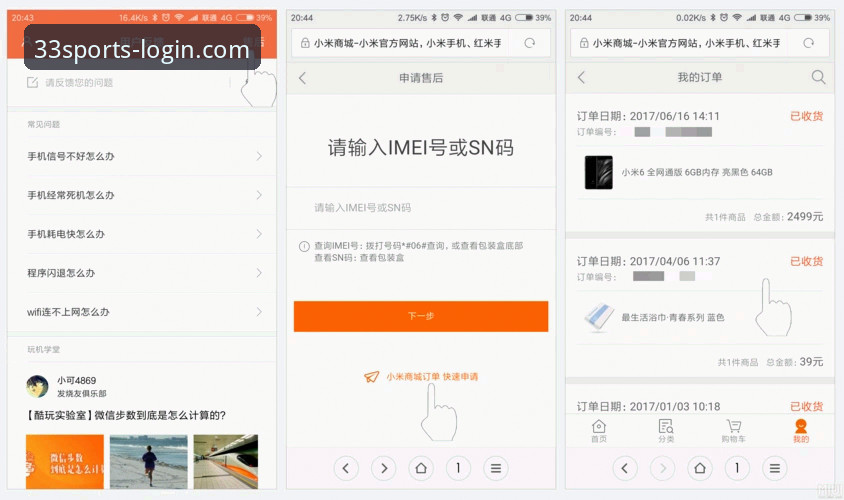Expand the wifi连不上网怎么办 chevron
Screen dimensions: 844x500
(x=259, y=312)
